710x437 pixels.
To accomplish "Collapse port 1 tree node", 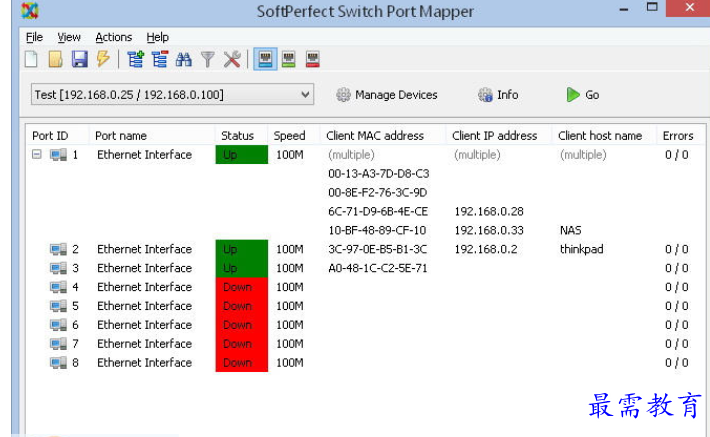I will (37, 154).
